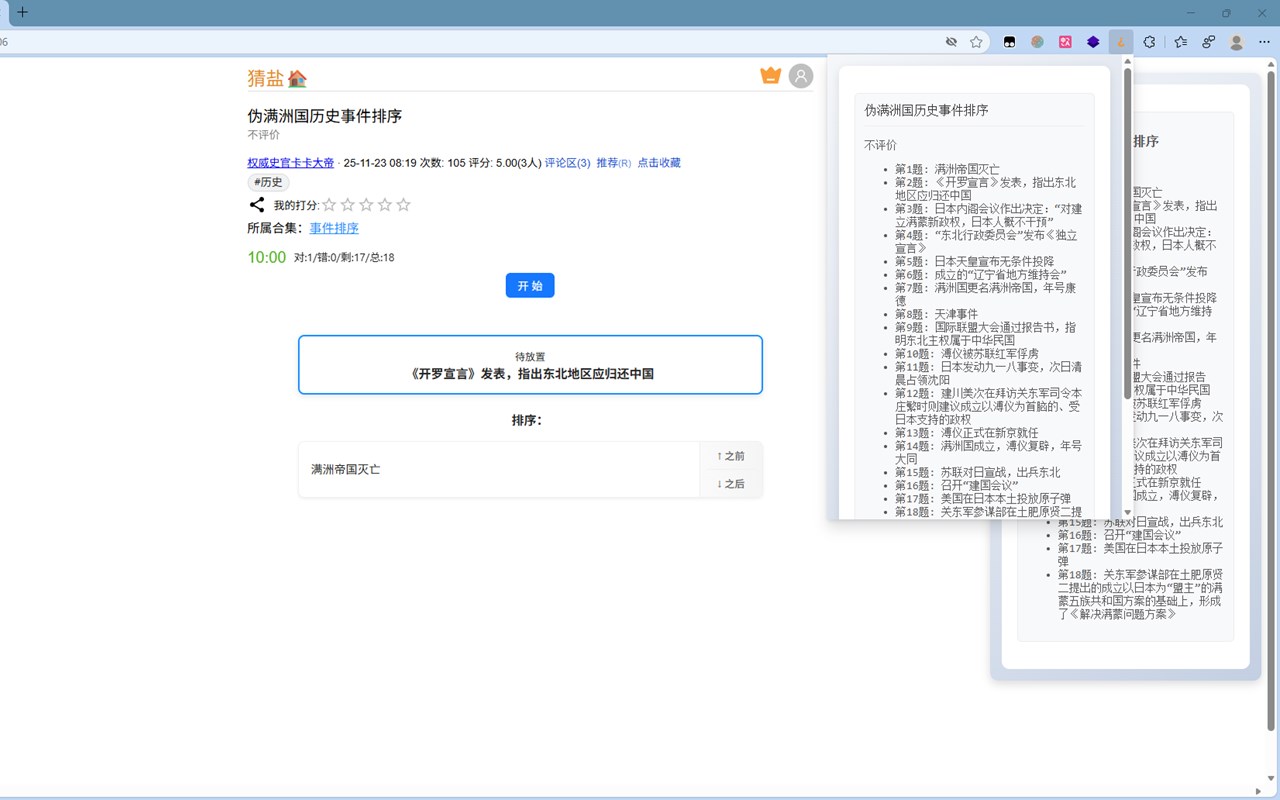
Task: Rate the quiz two stars
Action: pyautogui.click(x=348, y=205)
